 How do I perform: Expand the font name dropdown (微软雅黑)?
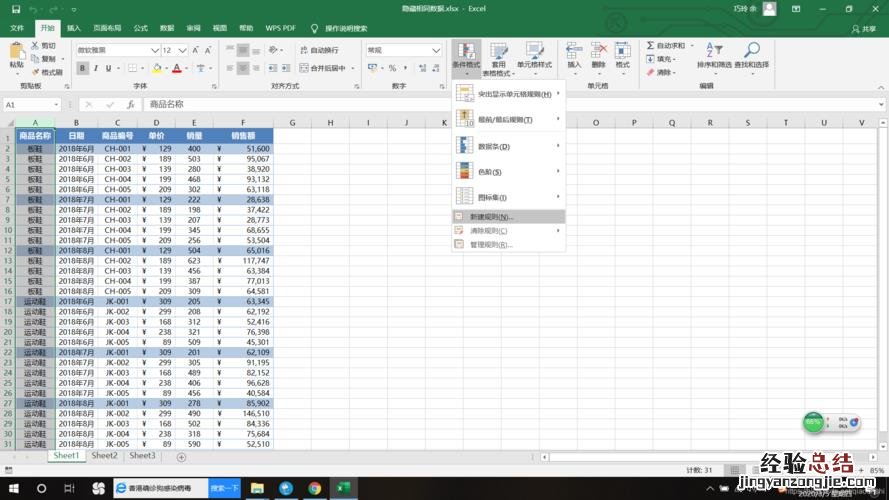coord(155,50)
